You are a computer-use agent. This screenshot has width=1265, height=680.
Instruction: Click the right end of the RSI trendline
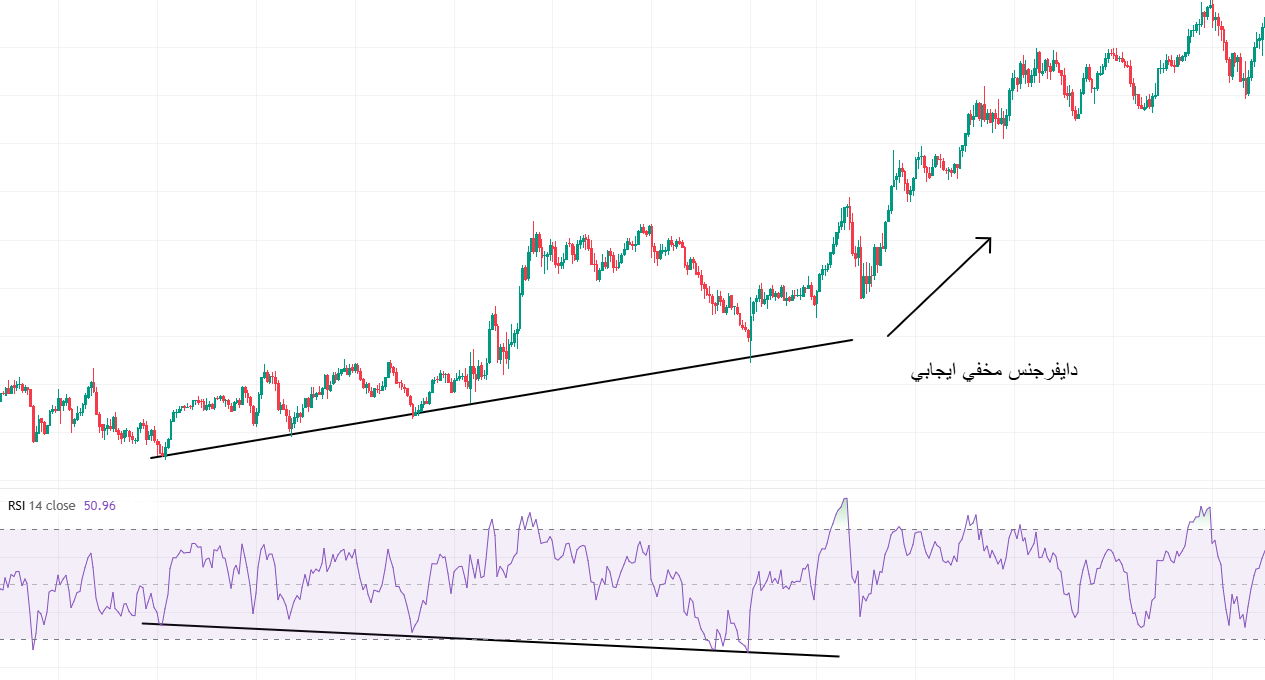point(837,656)
